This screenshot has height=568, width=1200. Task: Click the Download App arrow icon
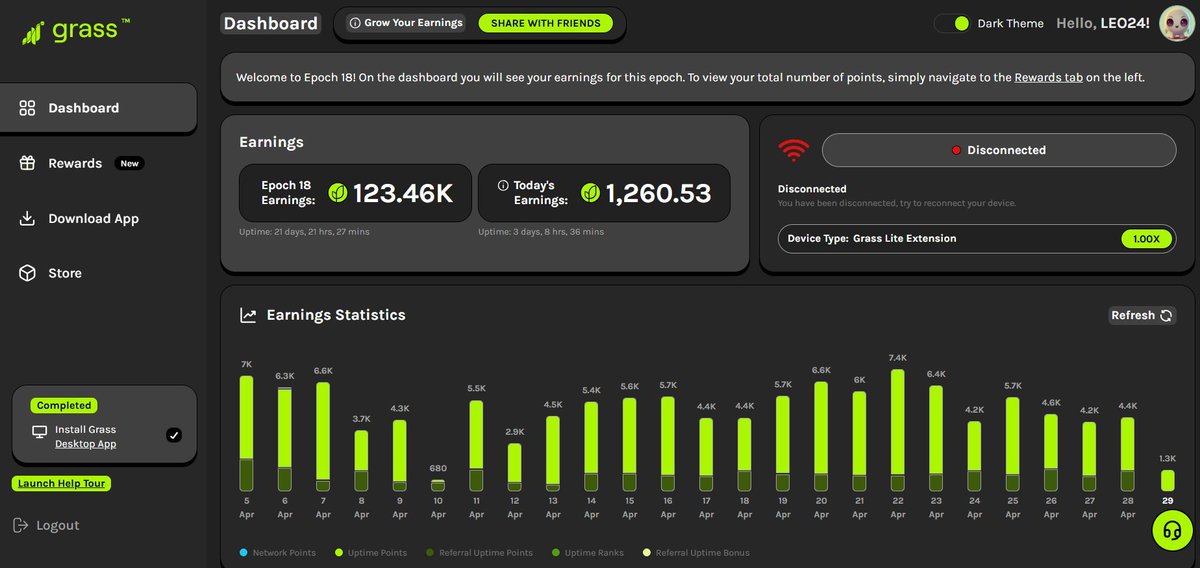tap(27, 218)
